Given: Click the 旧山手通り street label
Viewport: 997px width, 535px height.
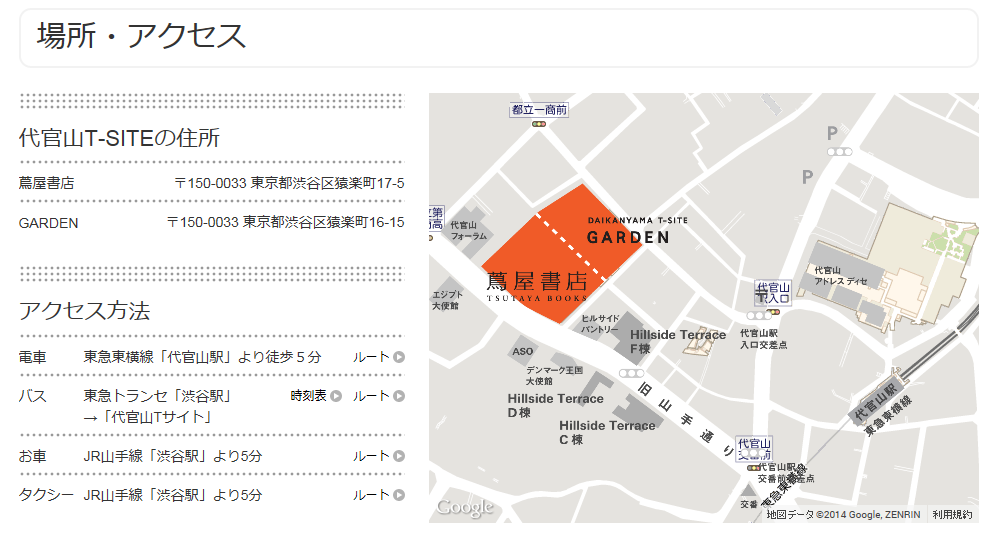Looking at the screenshot, I should 687,420.
